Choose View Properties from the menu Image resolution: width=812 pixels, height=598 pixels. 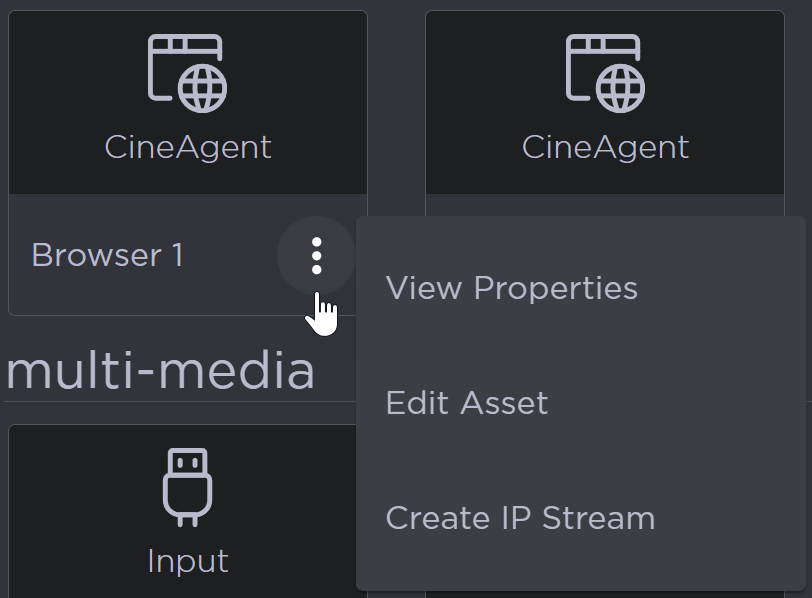511,288
